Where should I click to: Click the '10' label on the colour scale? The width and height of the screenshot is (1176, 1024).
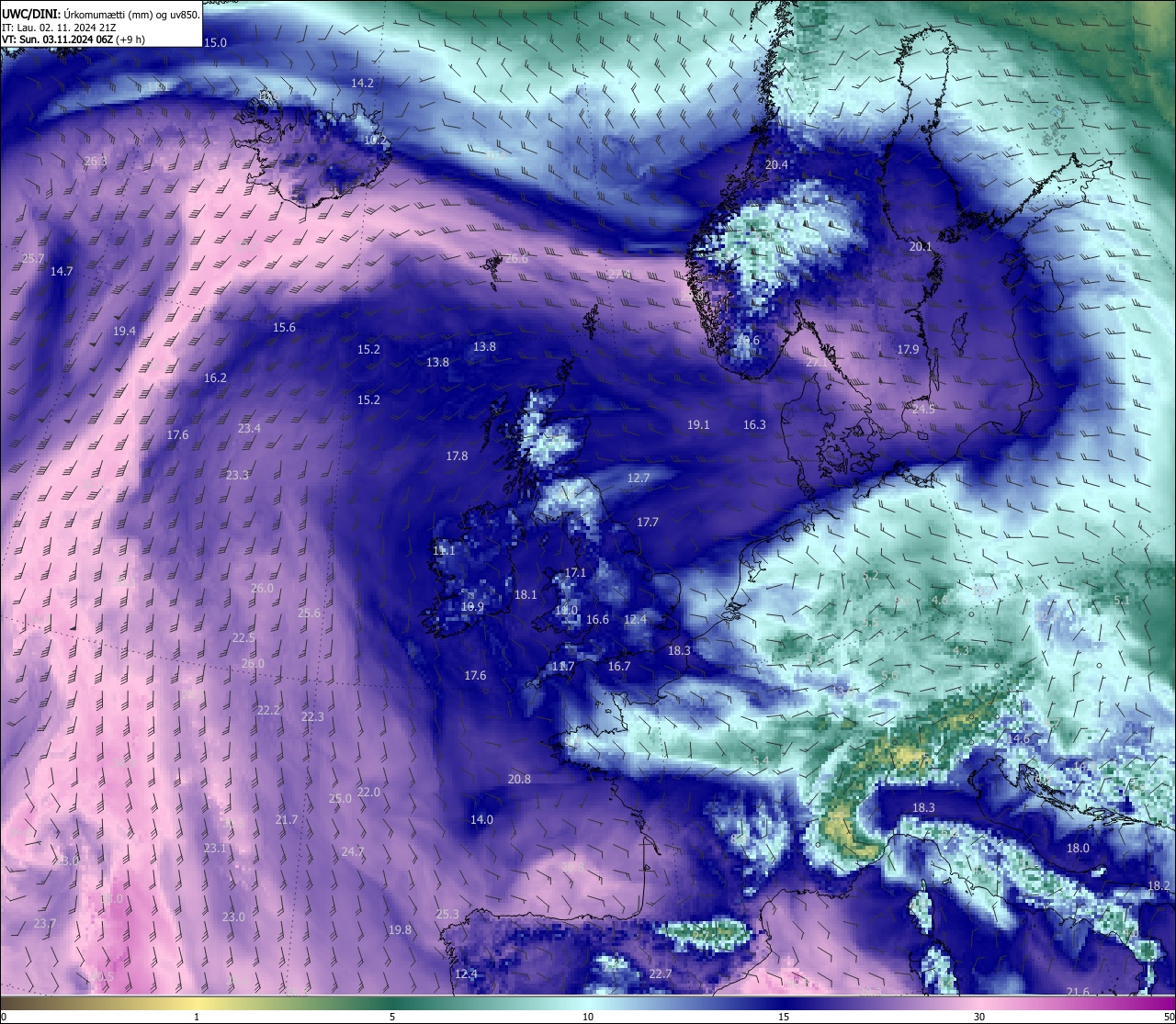tap(588, 1017)
